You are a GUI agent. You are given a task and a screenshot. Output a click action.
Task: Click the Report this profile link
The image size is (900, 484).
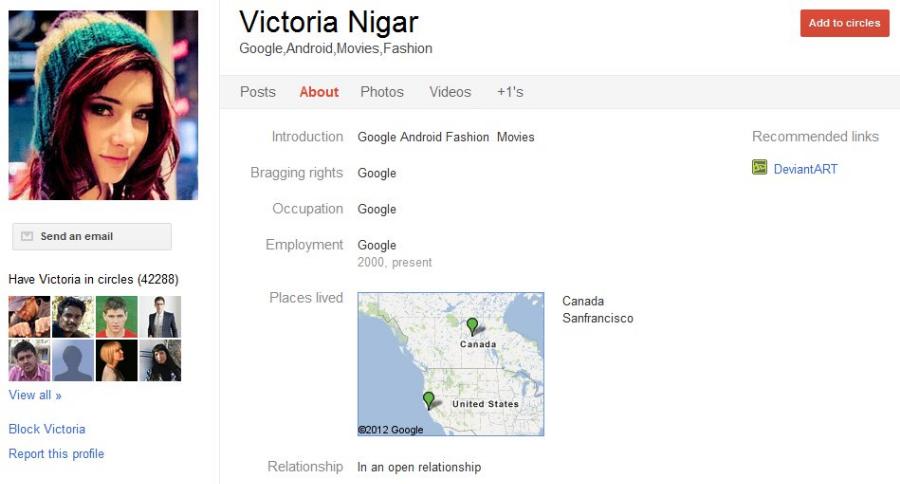(x=56, y=454)
